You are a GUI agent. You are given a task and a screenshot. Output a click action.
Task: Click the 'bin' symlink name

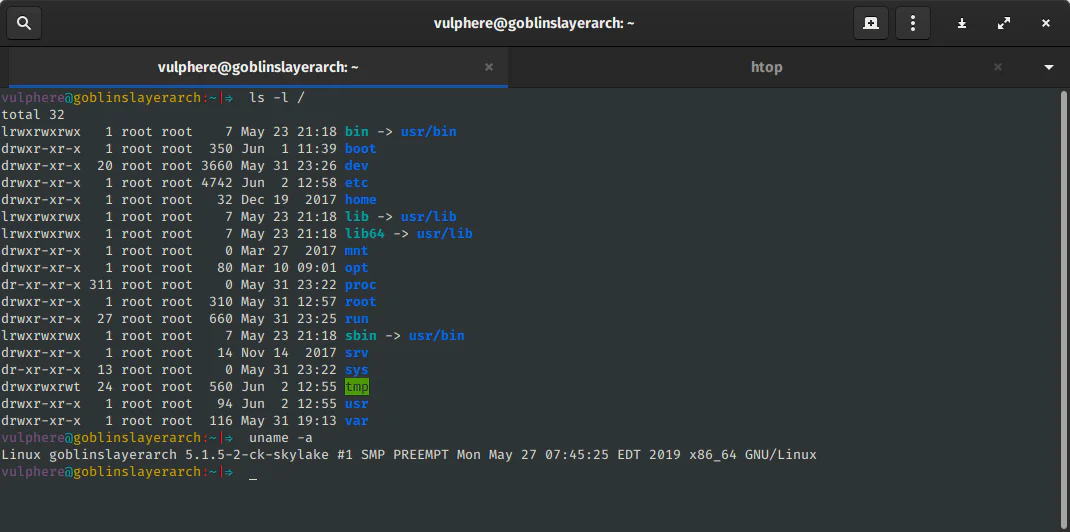[x=356, y=132]
